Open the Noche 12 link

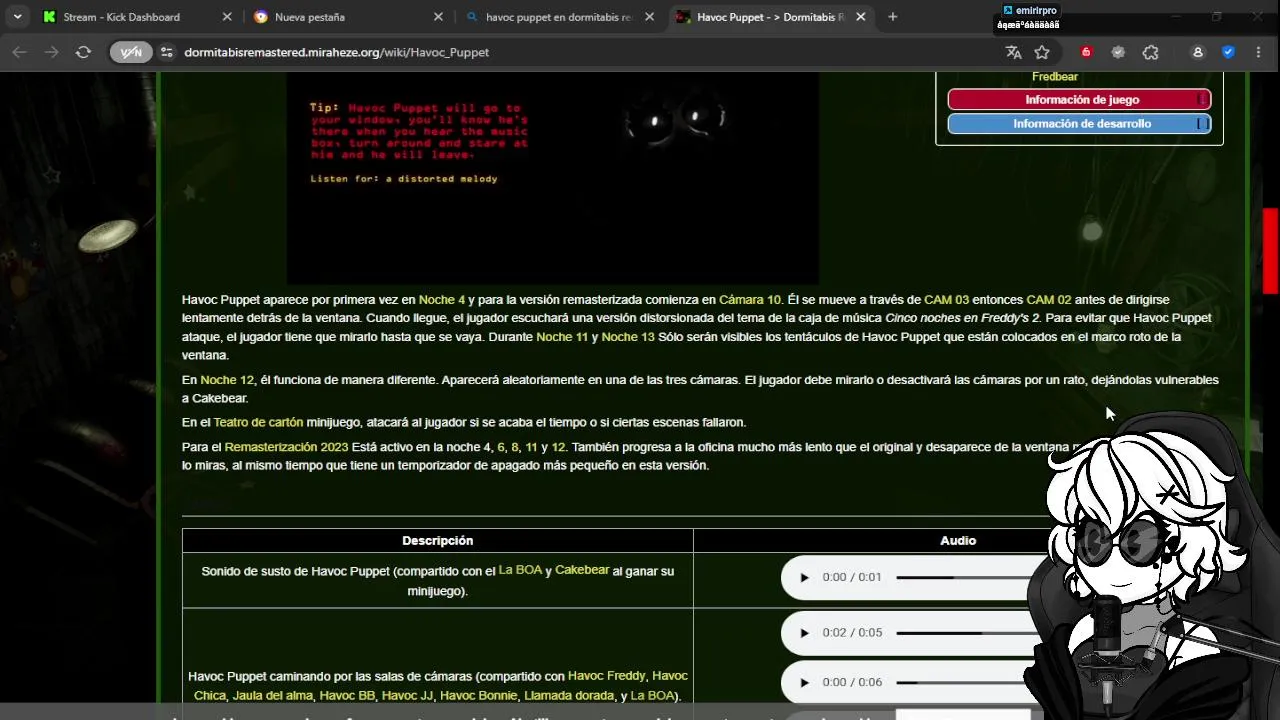[x=227, y=380]
